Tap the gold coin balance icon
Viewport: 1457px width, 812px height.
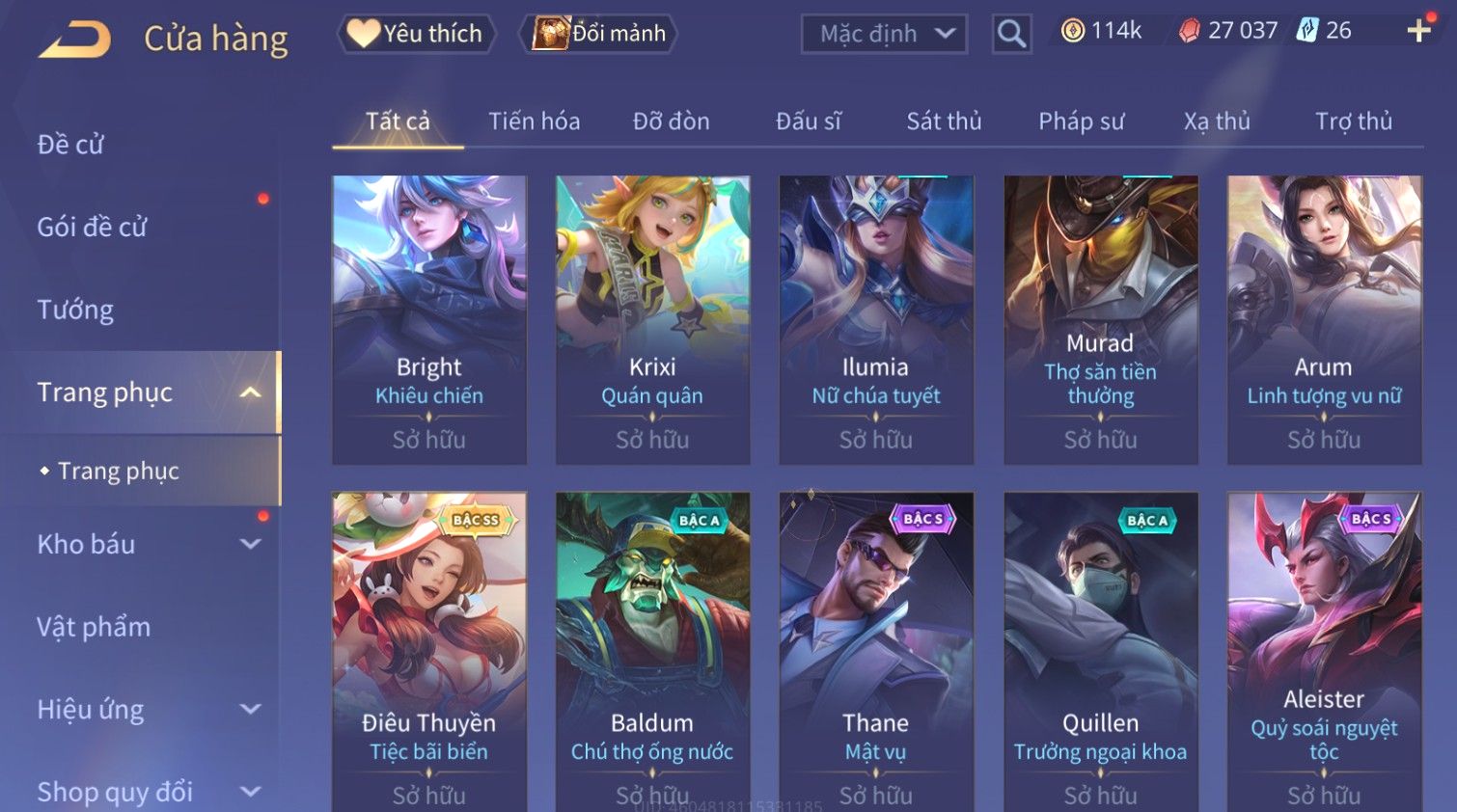pos(1073,31)
